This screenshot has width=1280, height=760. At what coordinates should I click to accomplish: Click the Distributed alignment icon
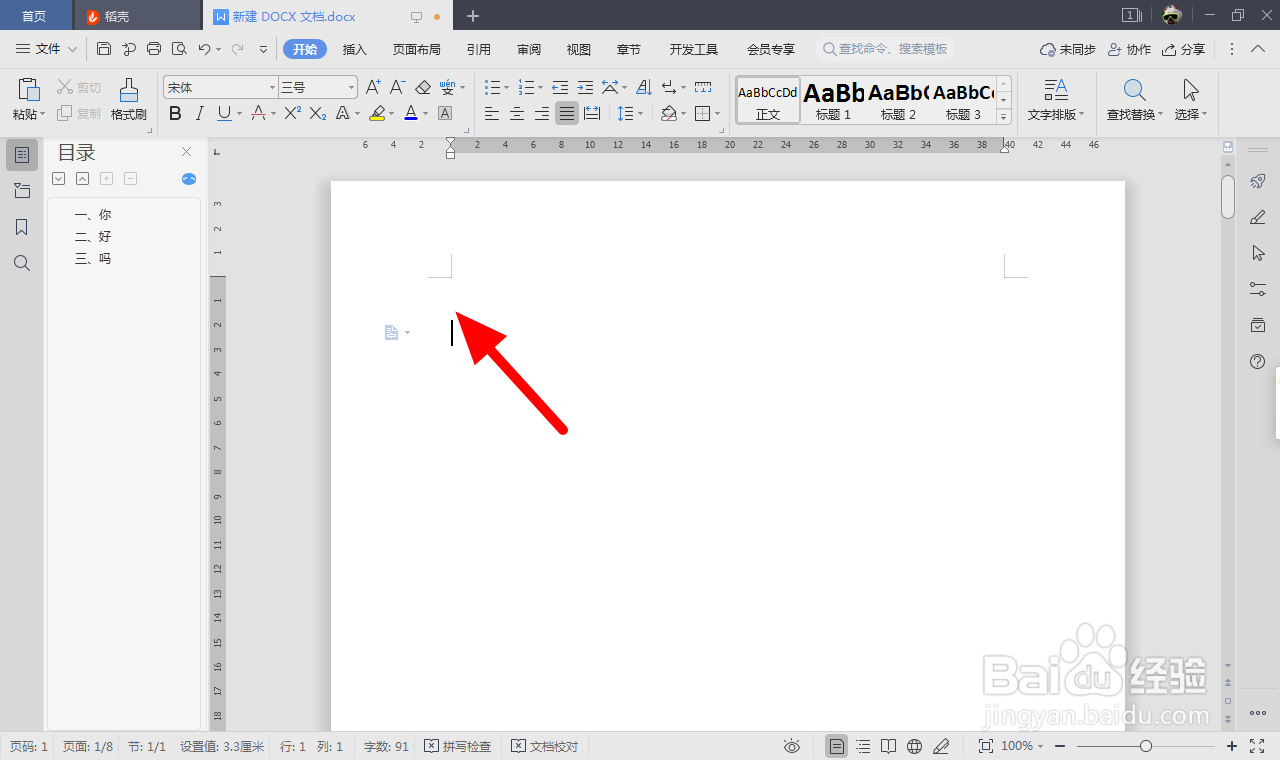point(592,114)
